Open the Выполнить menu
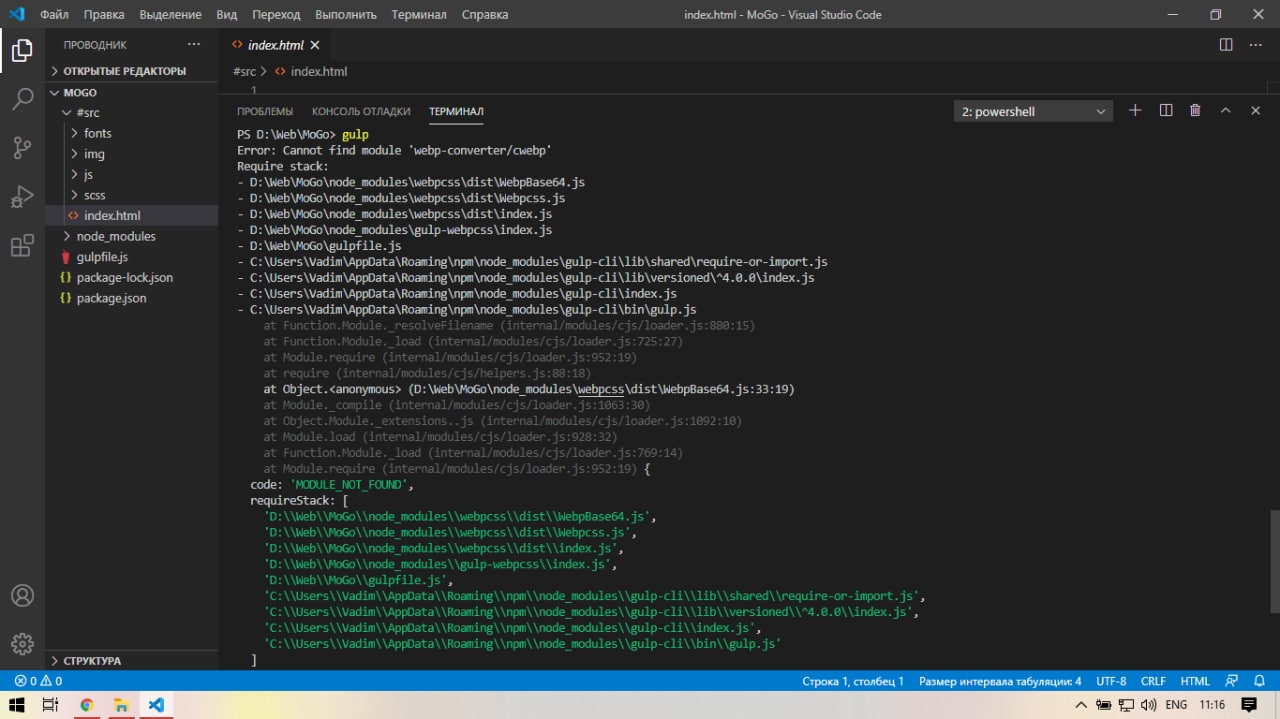 [x=346, y=15]
